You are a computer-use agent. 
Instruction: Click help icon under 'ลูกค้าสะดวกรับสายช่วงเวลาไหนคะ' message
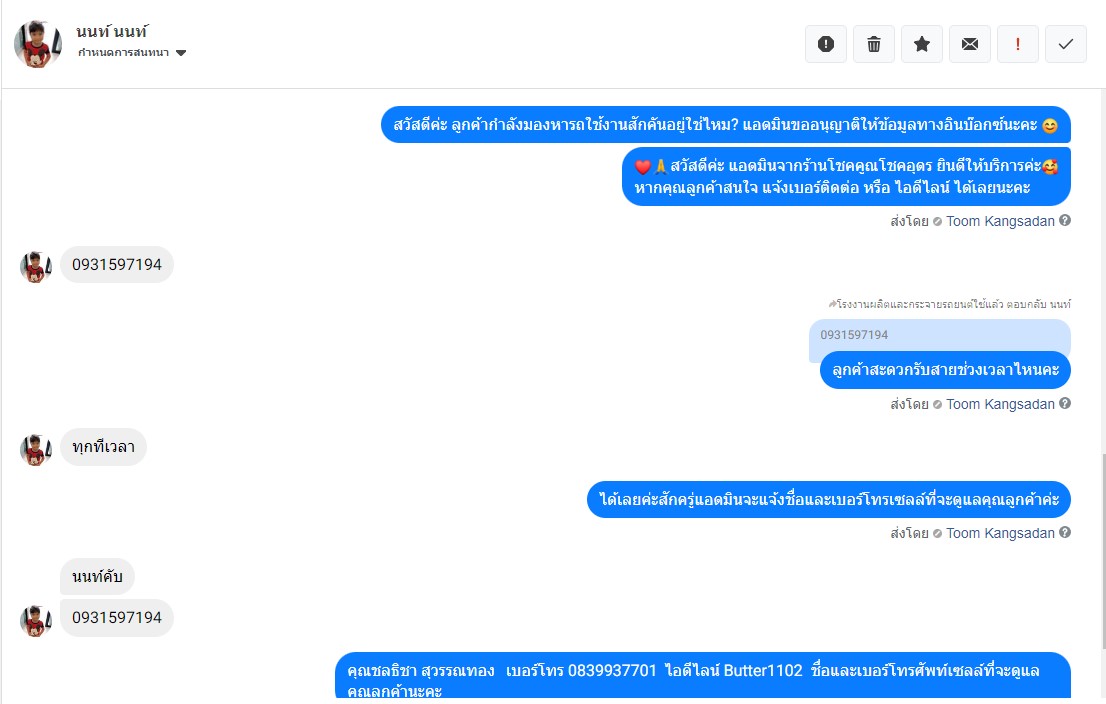pyautogui.click(x=1065, y=403)
